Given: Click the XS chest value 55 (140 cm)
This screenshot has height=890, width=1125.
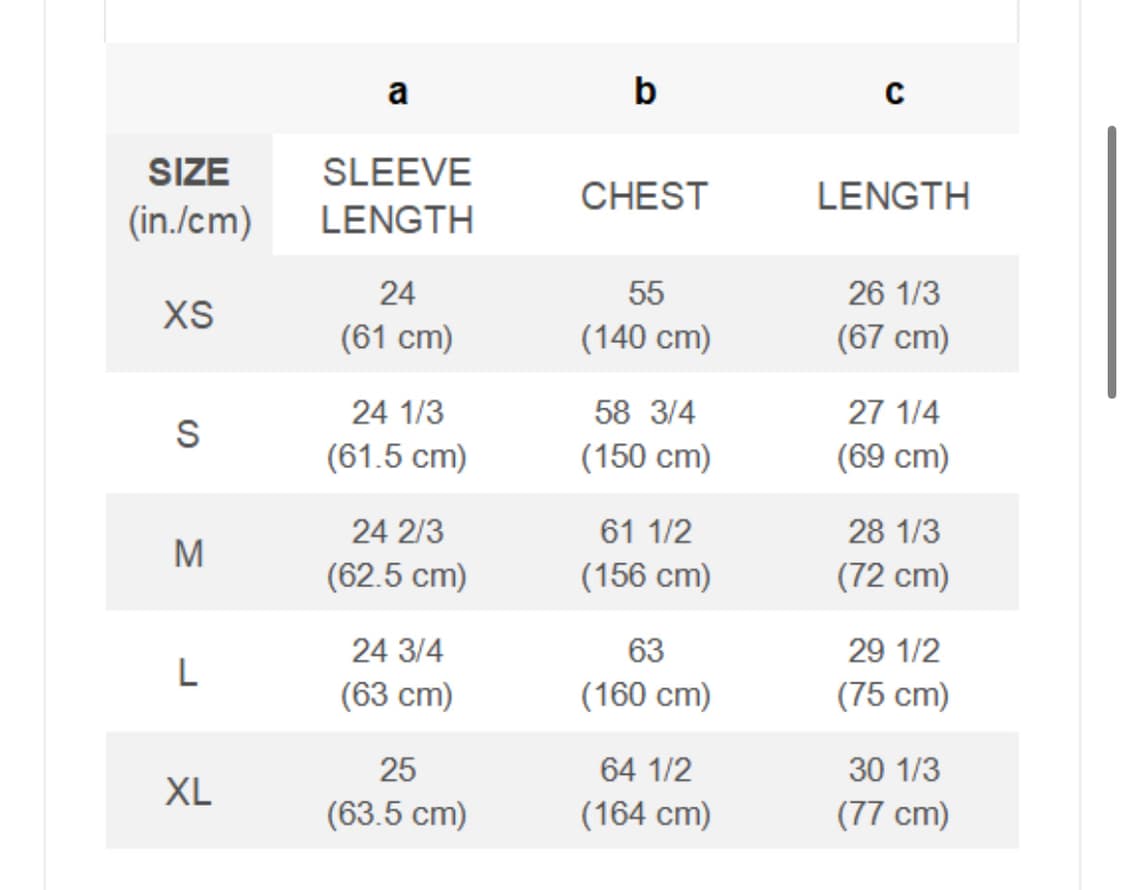Looking at the screenshot, I should point(646,315).
